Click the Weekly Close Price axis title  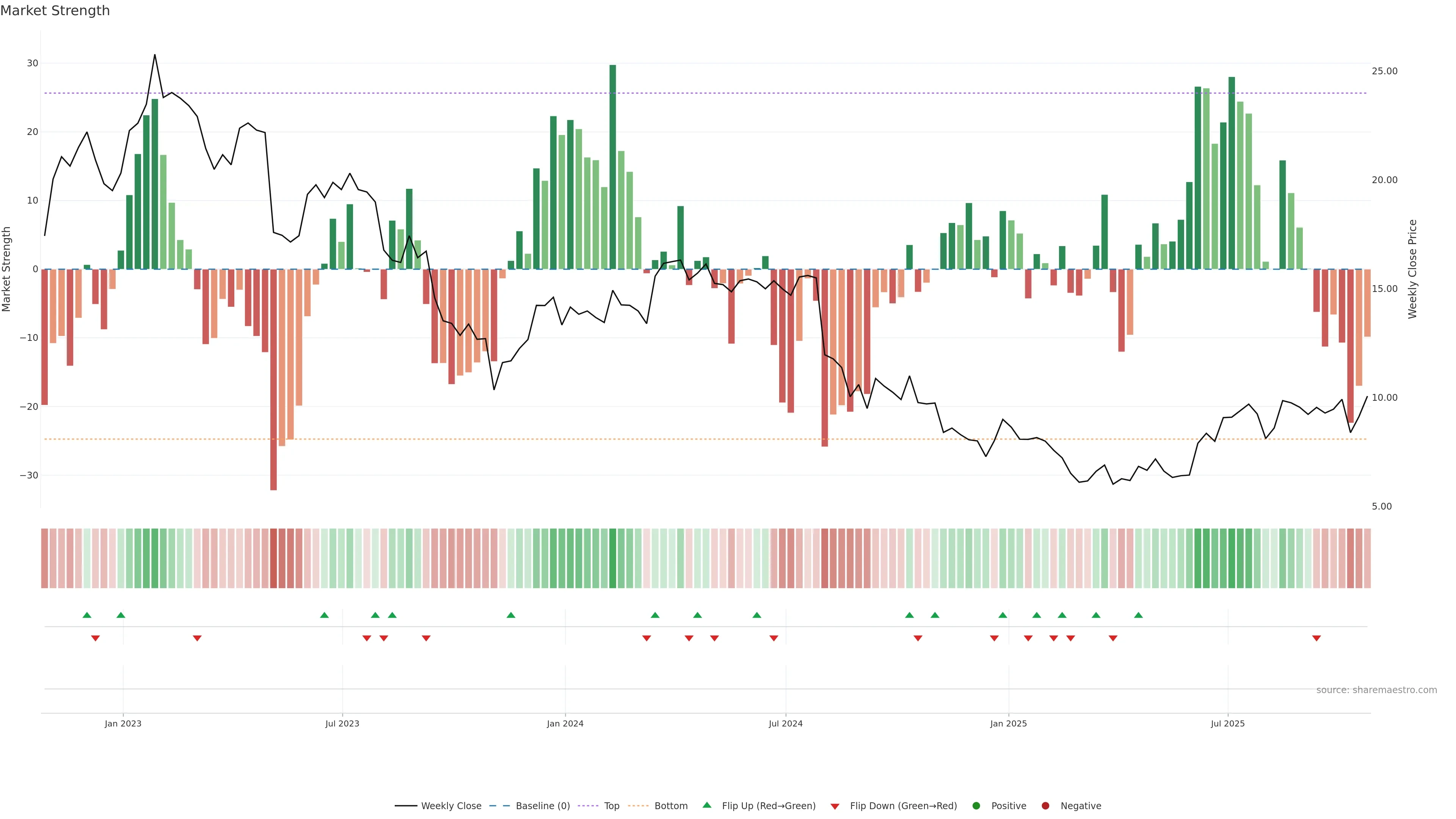coord(1412,269)
